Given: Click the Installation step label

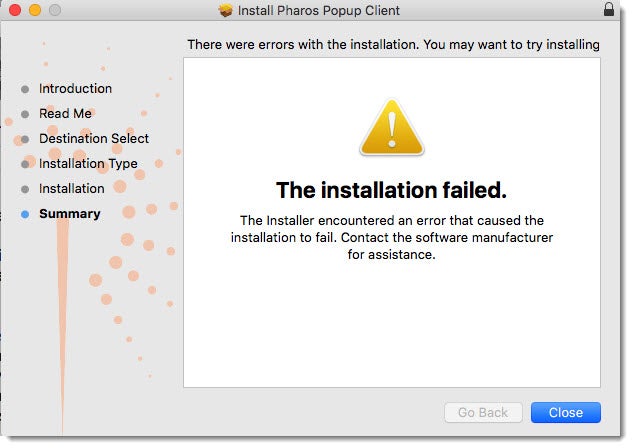Looking at the screenshot, I should [71, 189].
